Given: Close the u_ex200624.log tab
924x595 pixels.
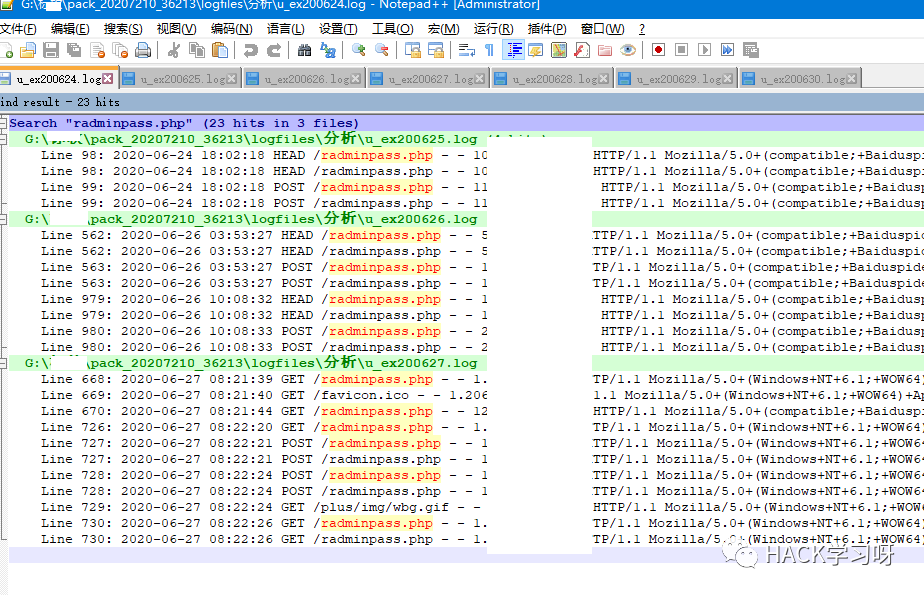Looking at the screenshot, I should [107, 78].
